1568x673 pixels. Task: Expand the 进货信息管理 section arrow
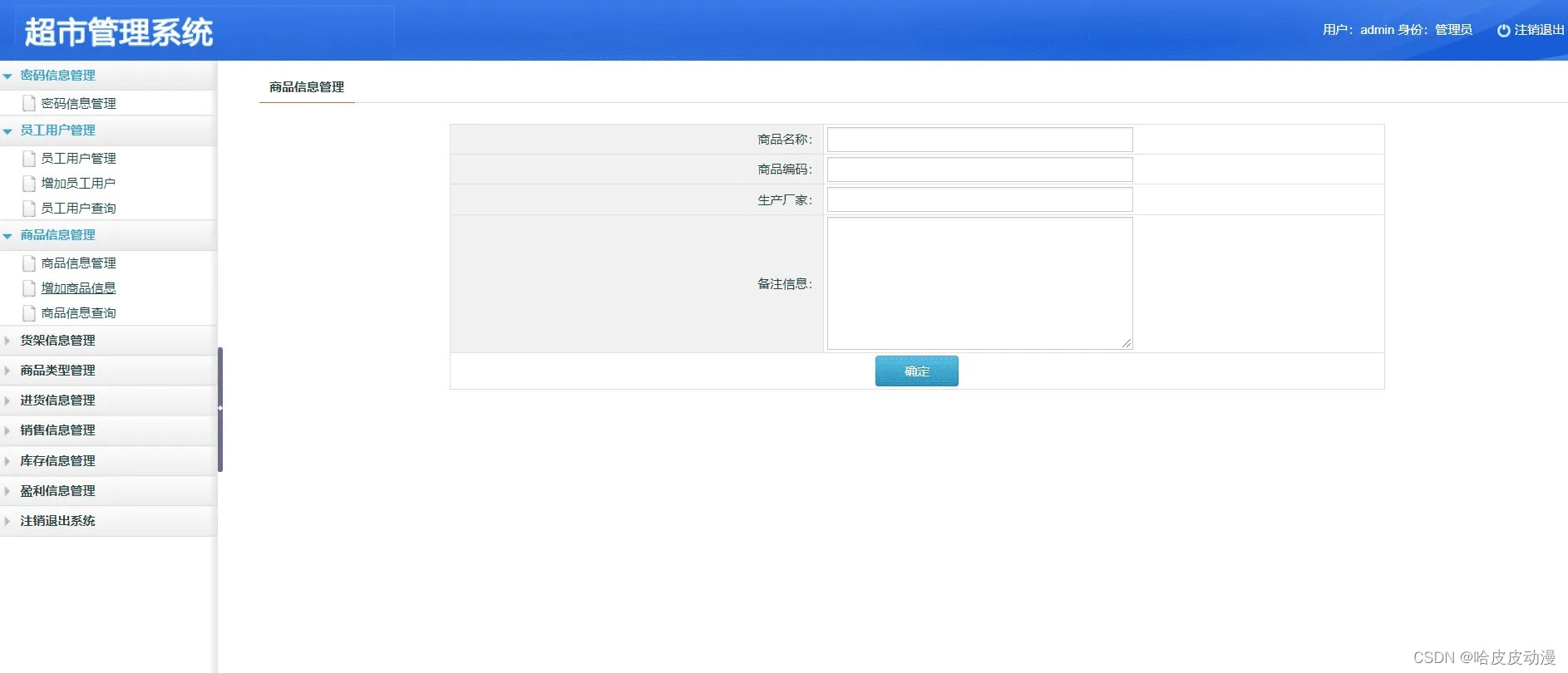[x=7, y=400]
